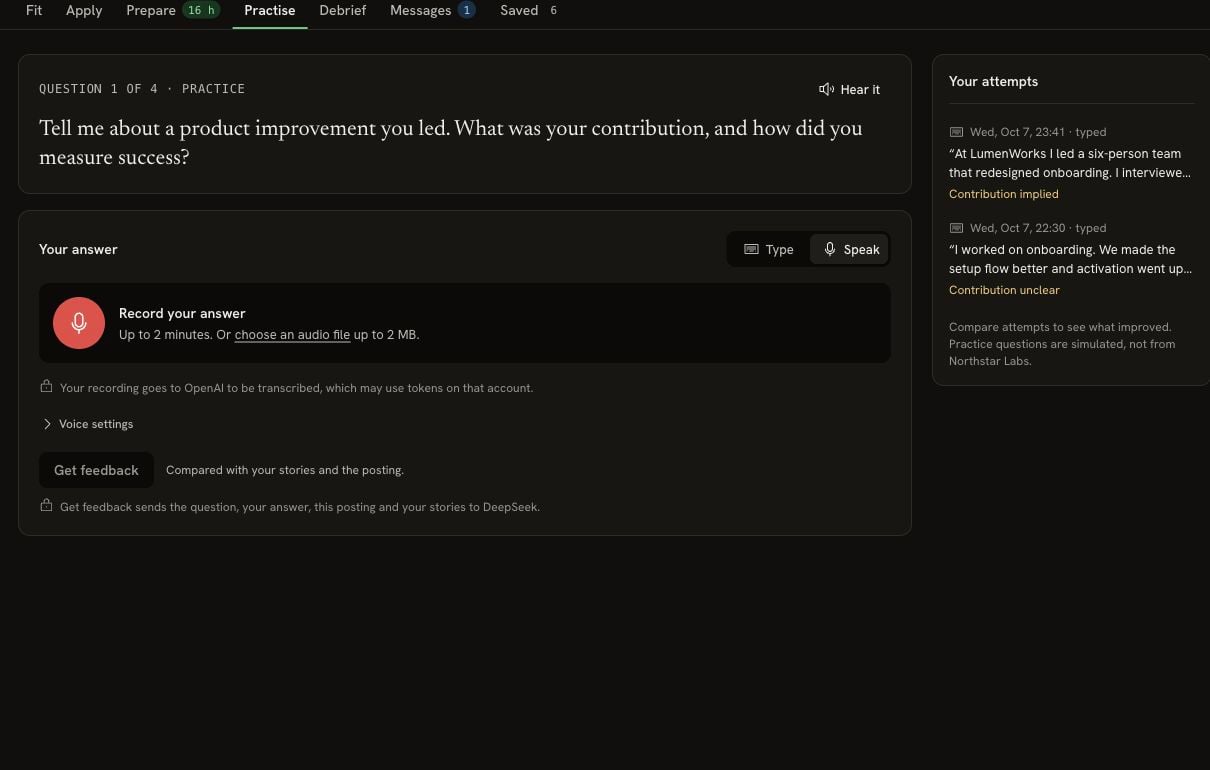The height and width of the screenshot is (770, 1210).
Task: Click the Hear it speaker icon
Action: pyautogui.click(x=826, y=89)
